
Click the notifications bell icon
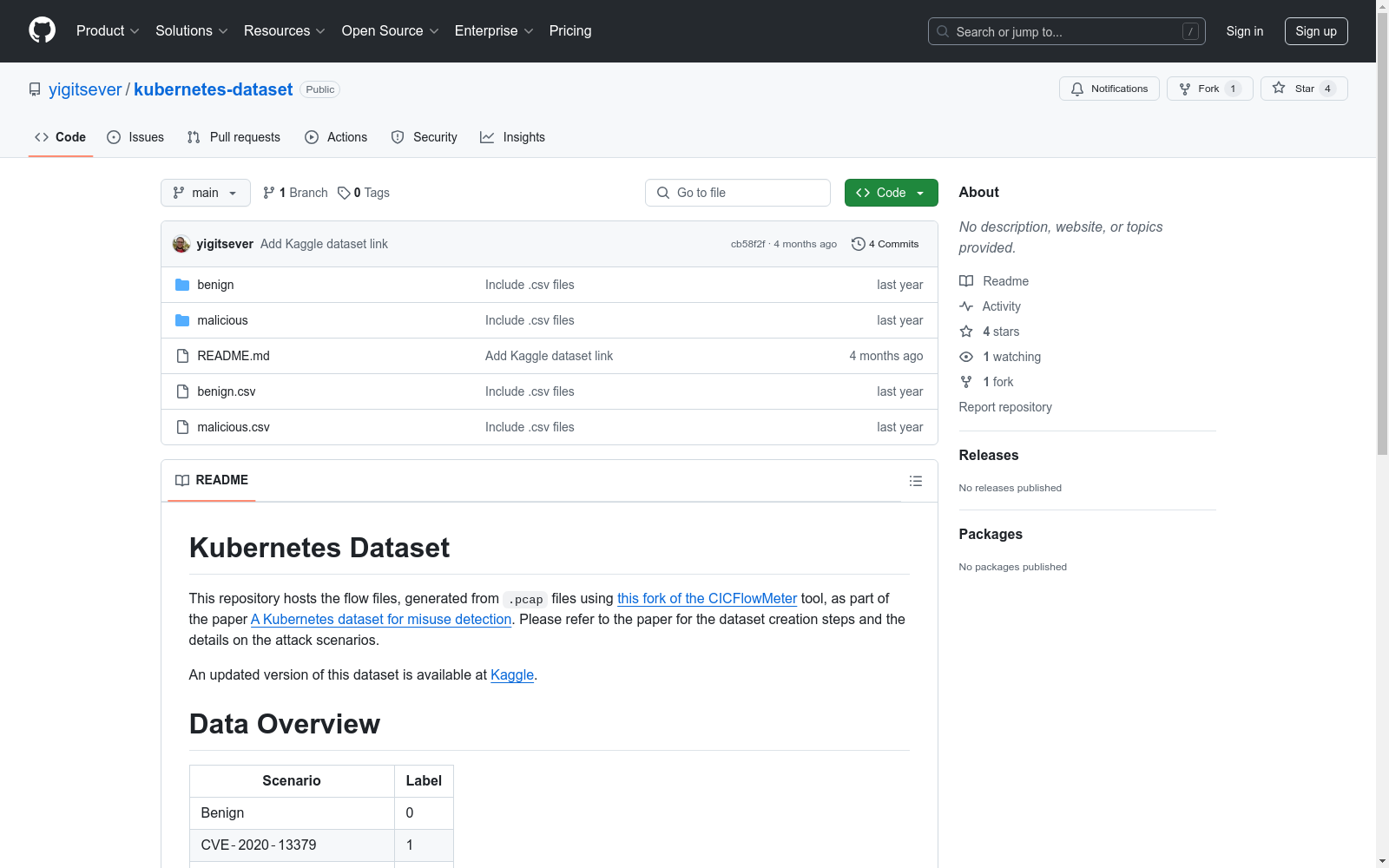(x=1077, y=89)
